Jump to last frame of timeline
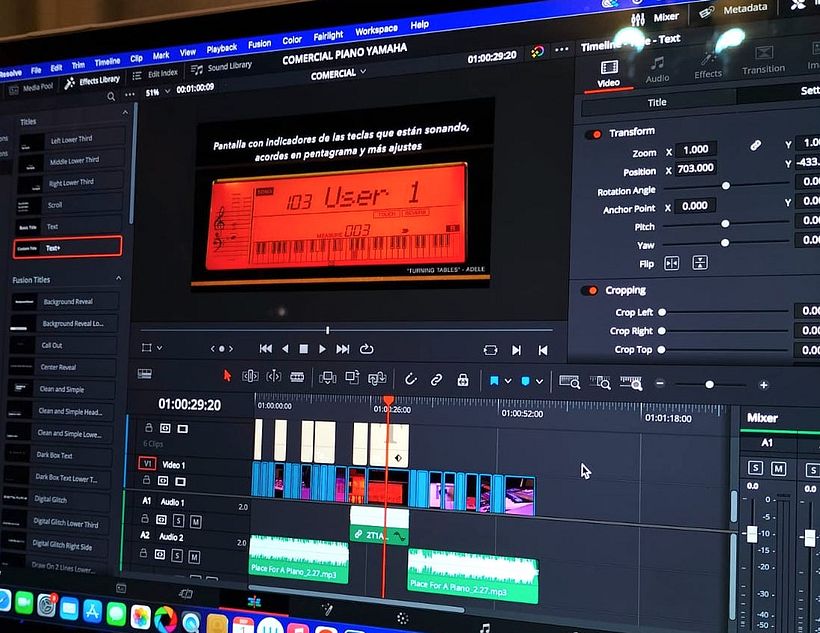Image resolution: width=820 pixels, height=633 pixels. (343, 349)
